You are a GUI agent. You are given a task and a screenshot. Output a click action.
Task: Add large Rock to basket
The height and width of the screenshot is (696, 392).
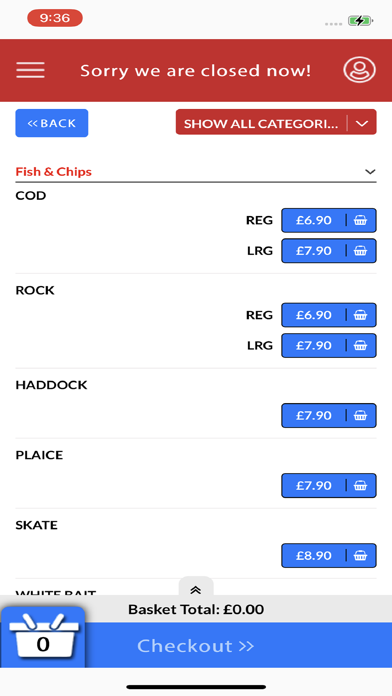[329, 345]
